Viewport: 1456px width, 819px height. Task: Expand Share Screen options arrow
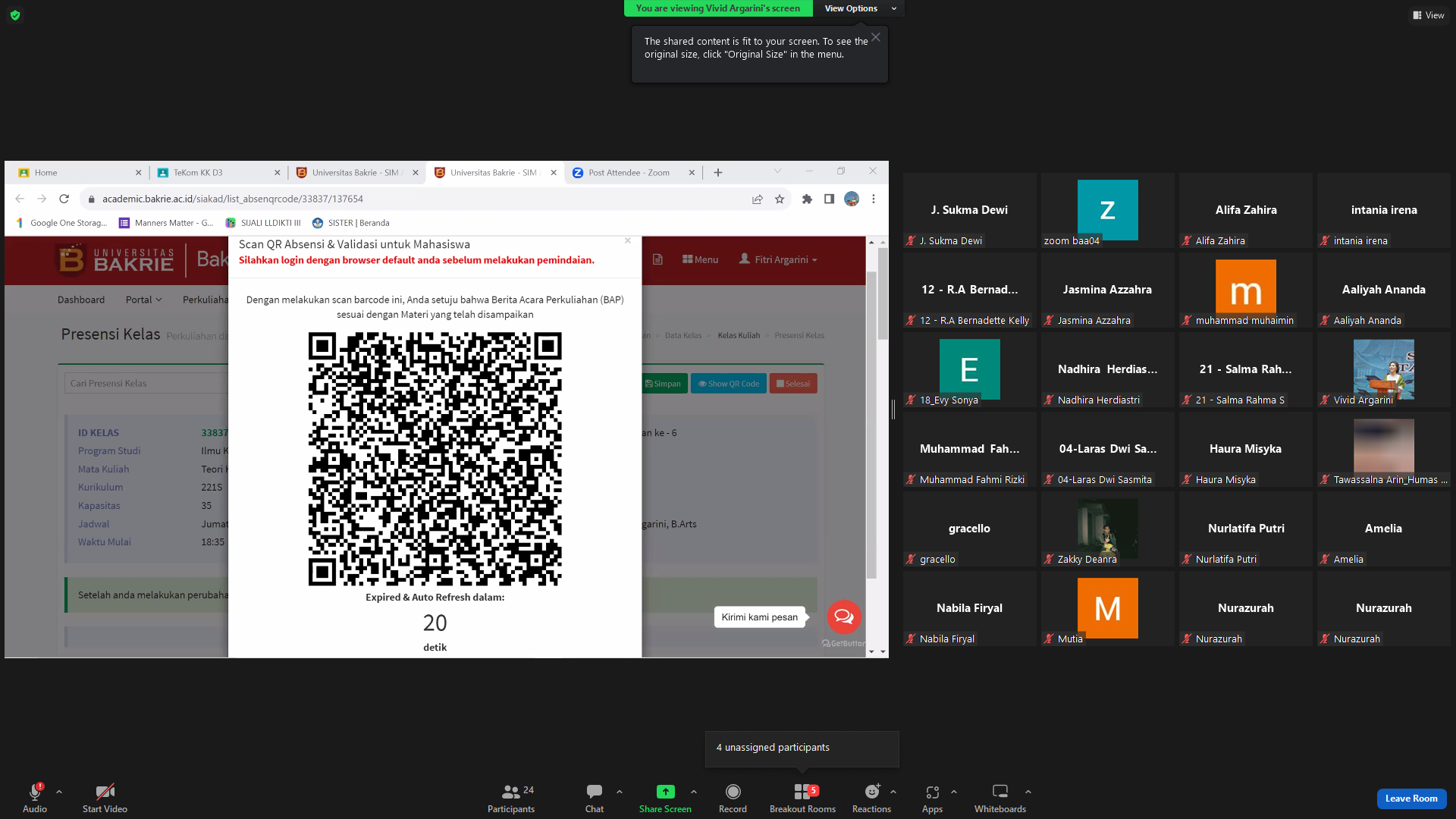[694, 792]
